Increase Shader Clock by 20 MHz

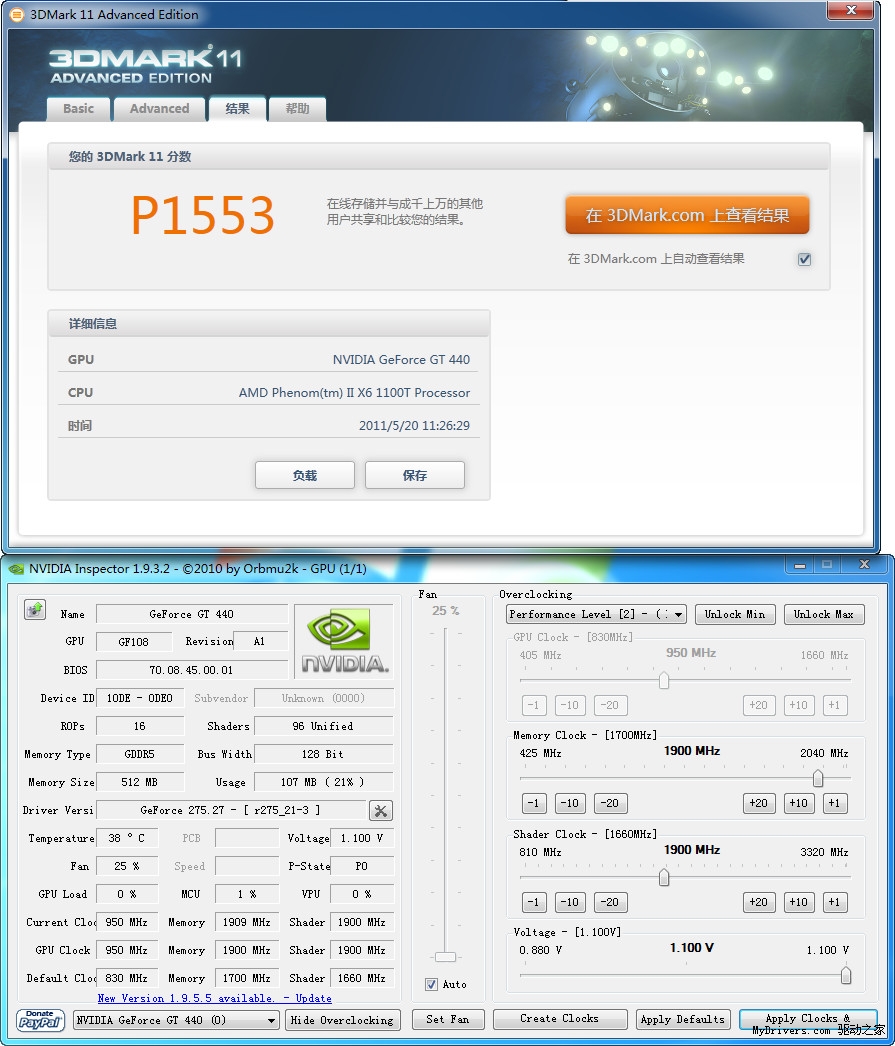pos(759,903)
